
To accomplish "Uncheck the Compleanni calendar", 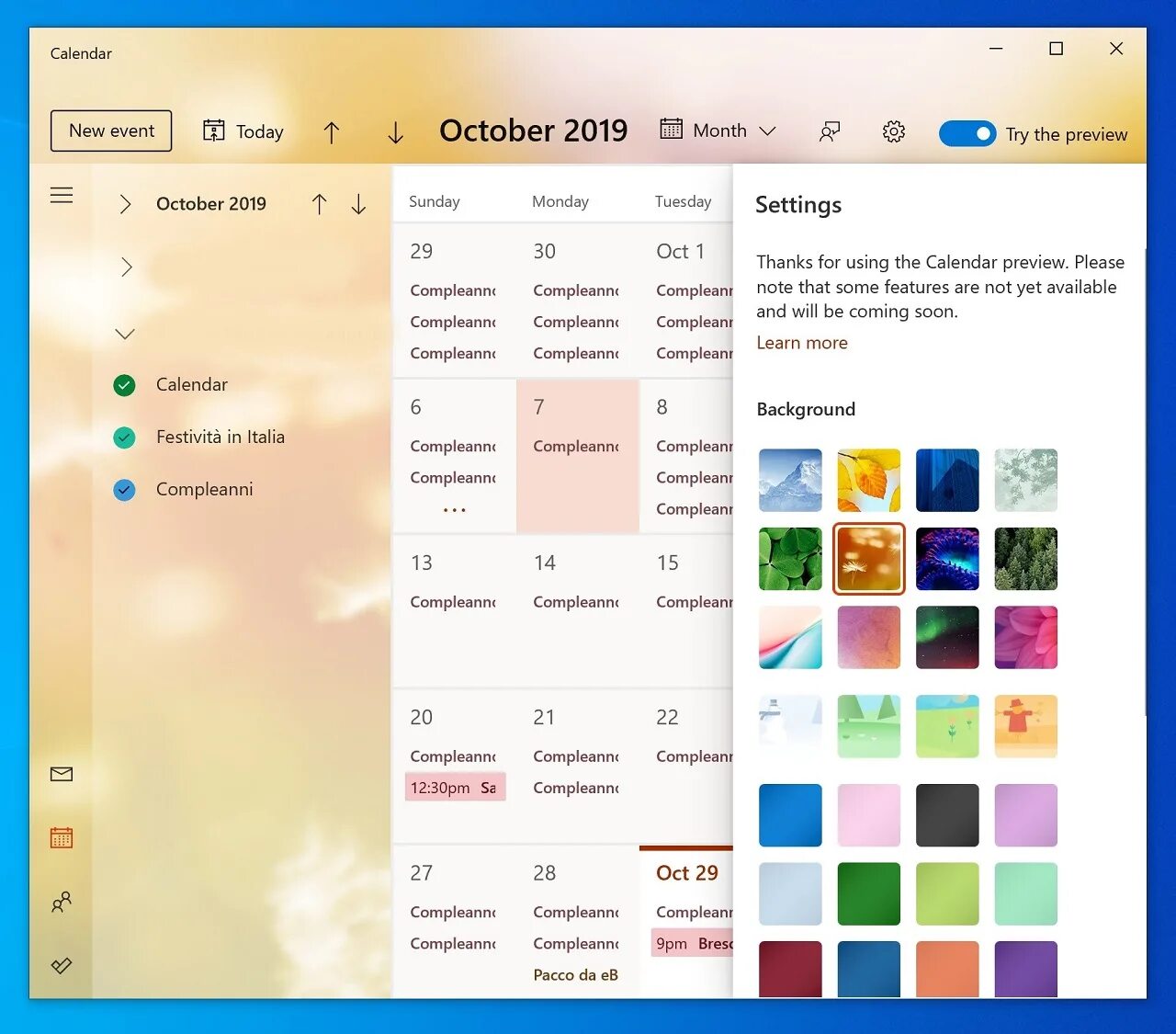I will click(x=124, y=490).
